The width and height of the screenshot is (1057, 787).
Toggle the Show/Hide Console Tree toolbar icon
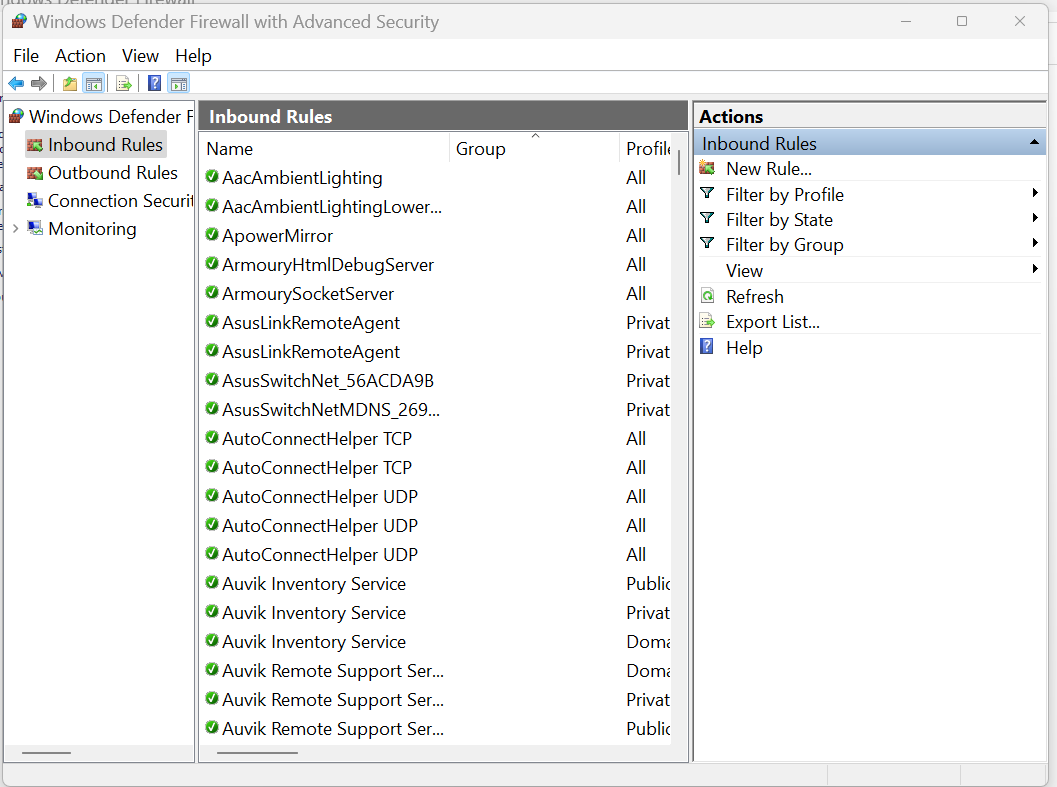(94, 84)
